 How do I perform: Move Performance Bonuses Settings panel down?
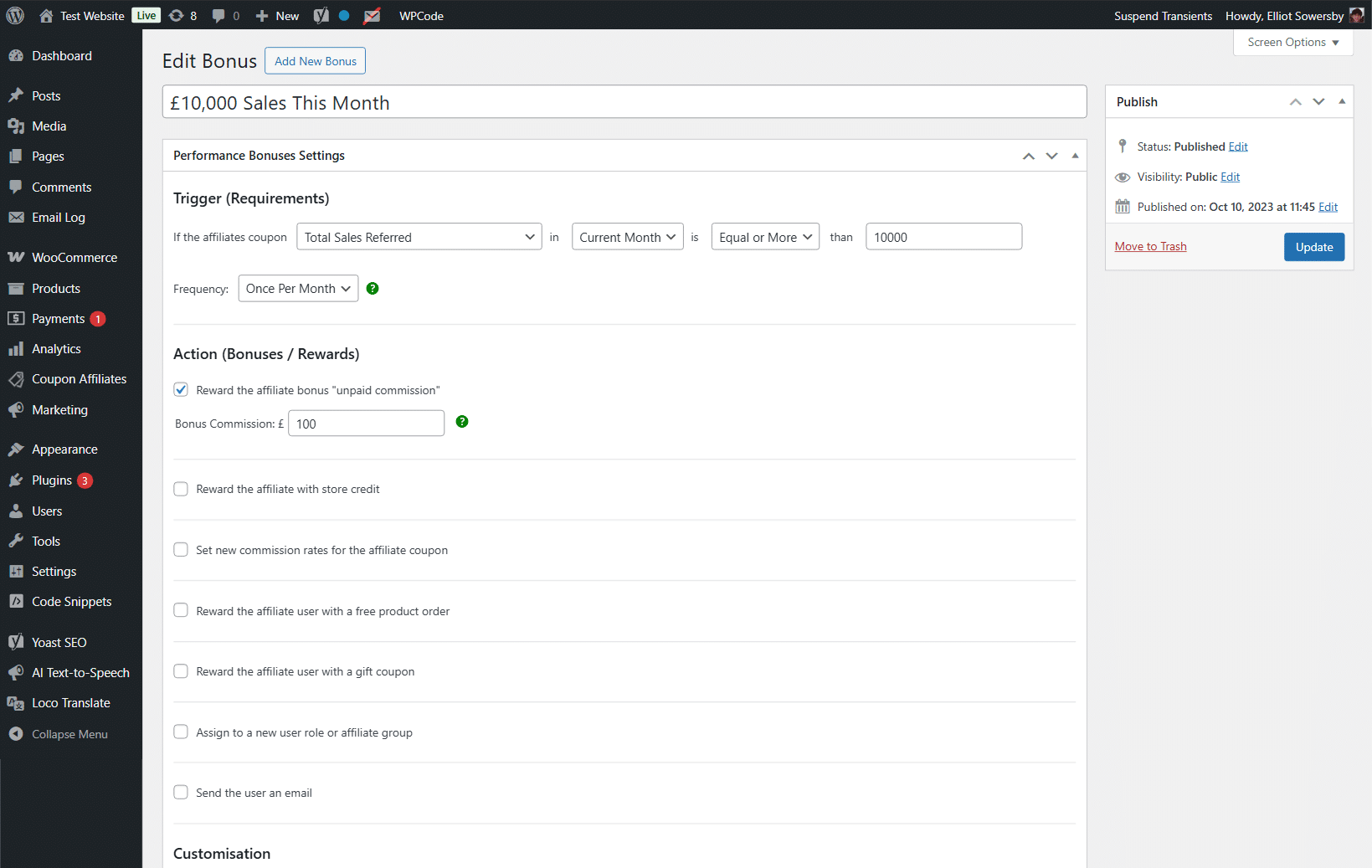[1051, 156]
